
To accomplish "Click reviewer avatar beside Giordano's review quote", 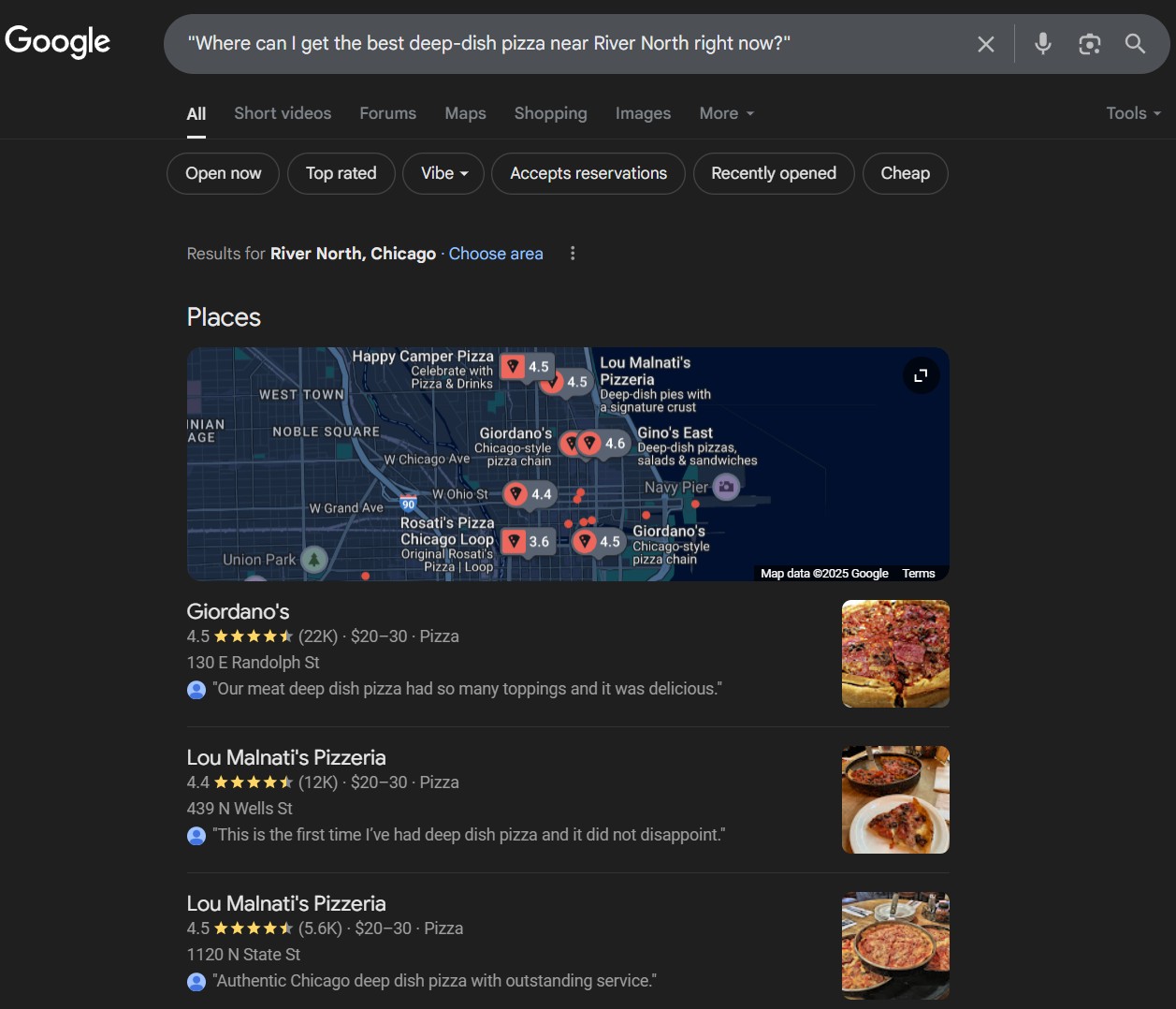I will coord(196,690).
